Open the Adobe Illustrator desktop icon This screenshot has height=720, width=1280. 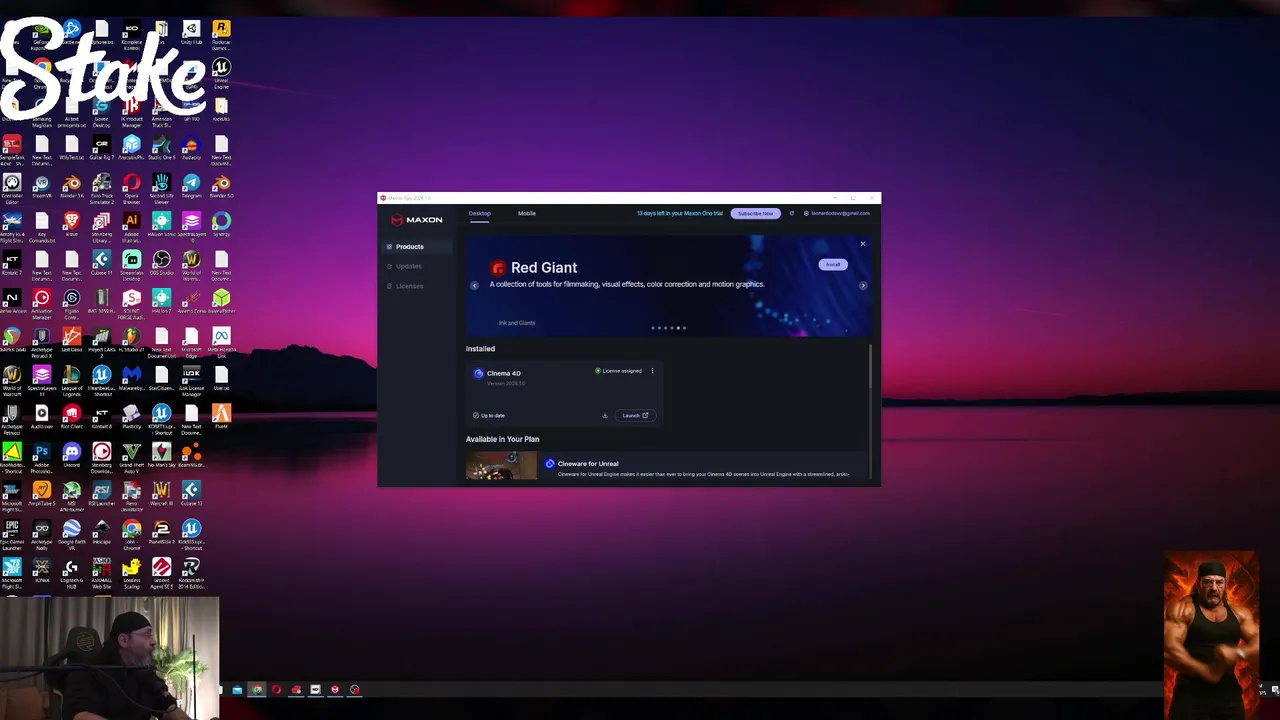(131, 225)
